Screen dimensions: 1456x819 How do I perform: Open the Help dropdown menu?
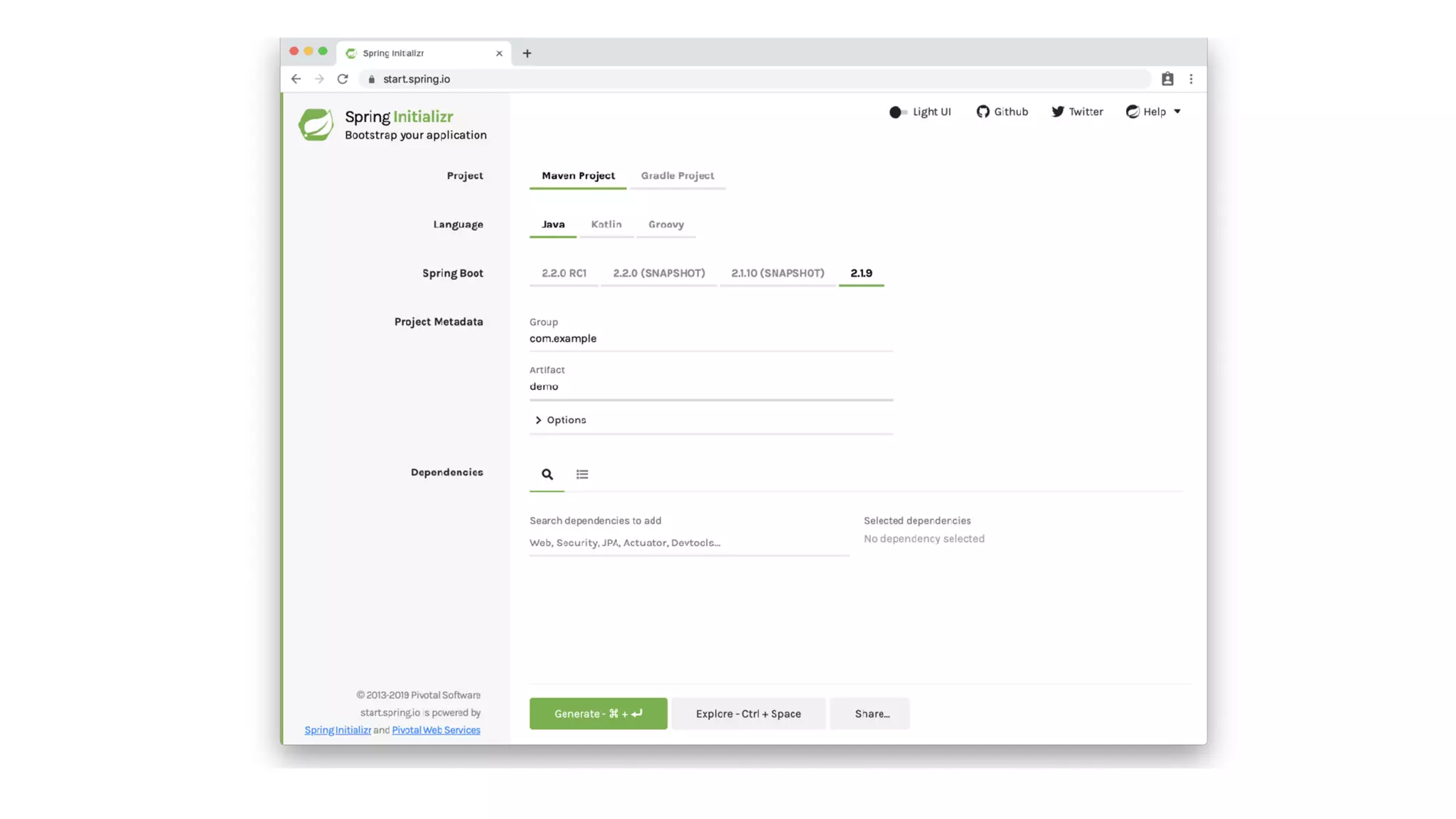click(x=1153, y=112)
